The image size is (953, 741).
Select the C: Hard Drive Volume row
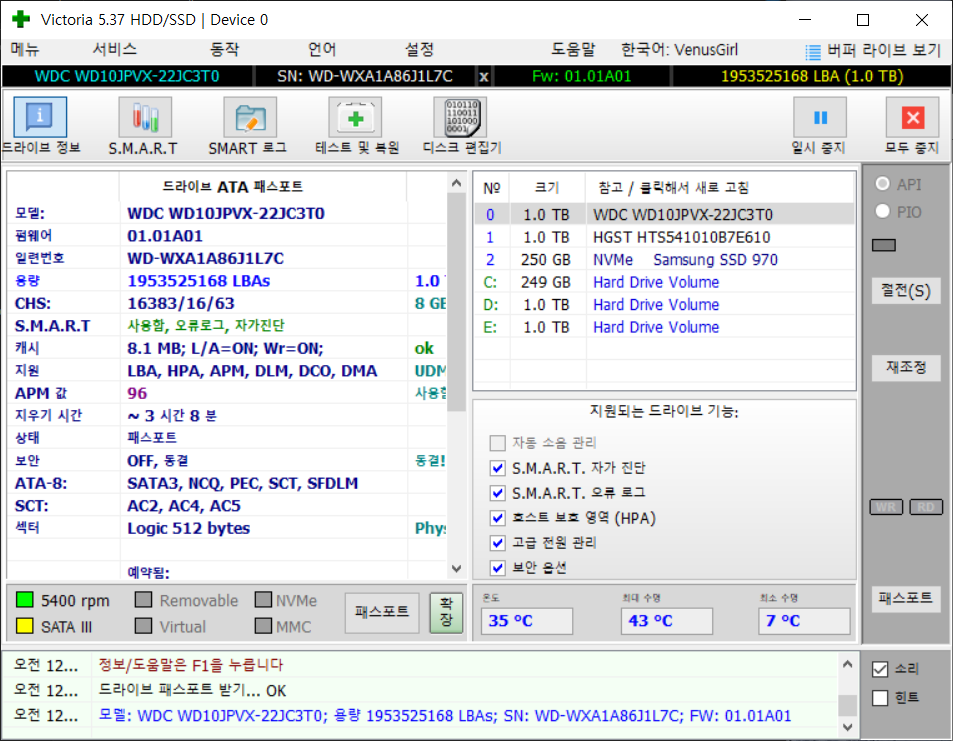pos(664,282)
